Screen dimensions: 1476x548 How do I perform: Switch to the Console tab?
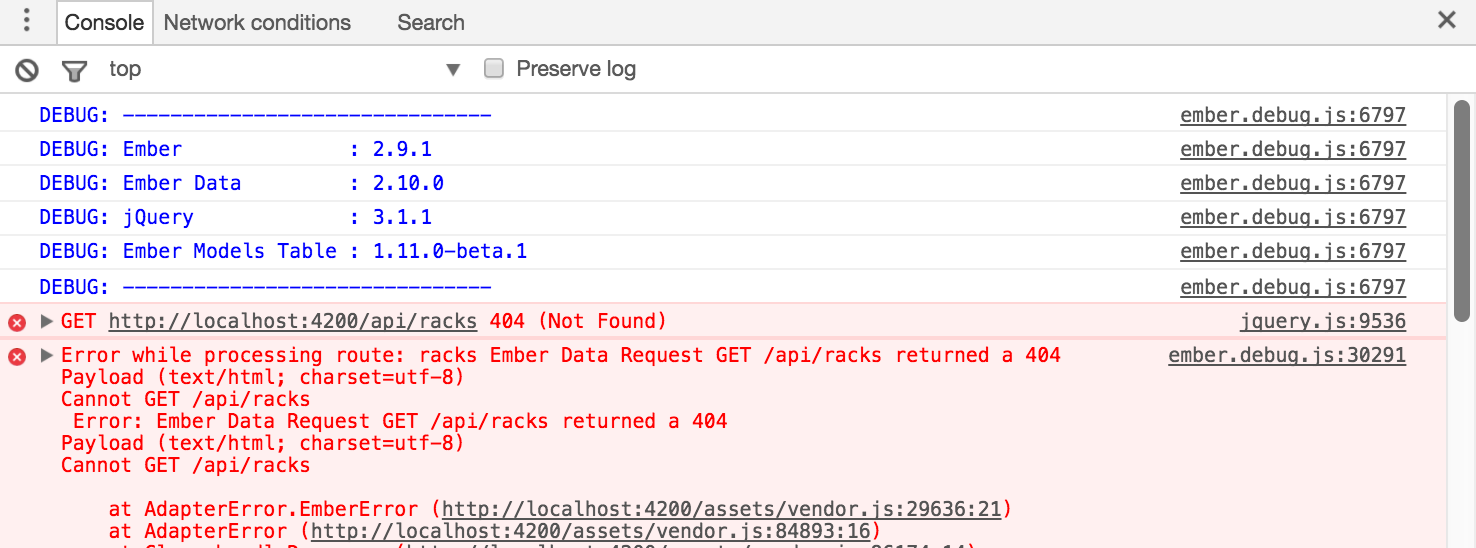click(x=105, y=22)
